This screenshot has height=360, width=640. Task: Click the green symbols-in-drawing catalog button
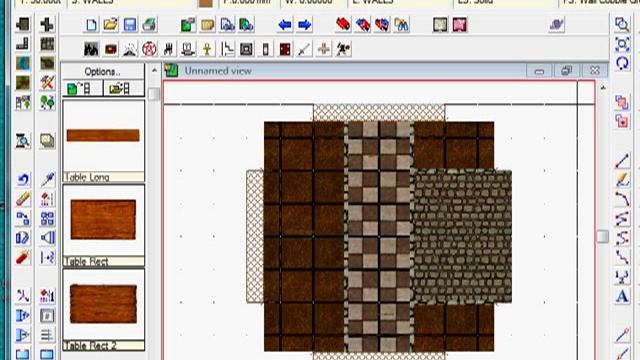click(82, 88)
